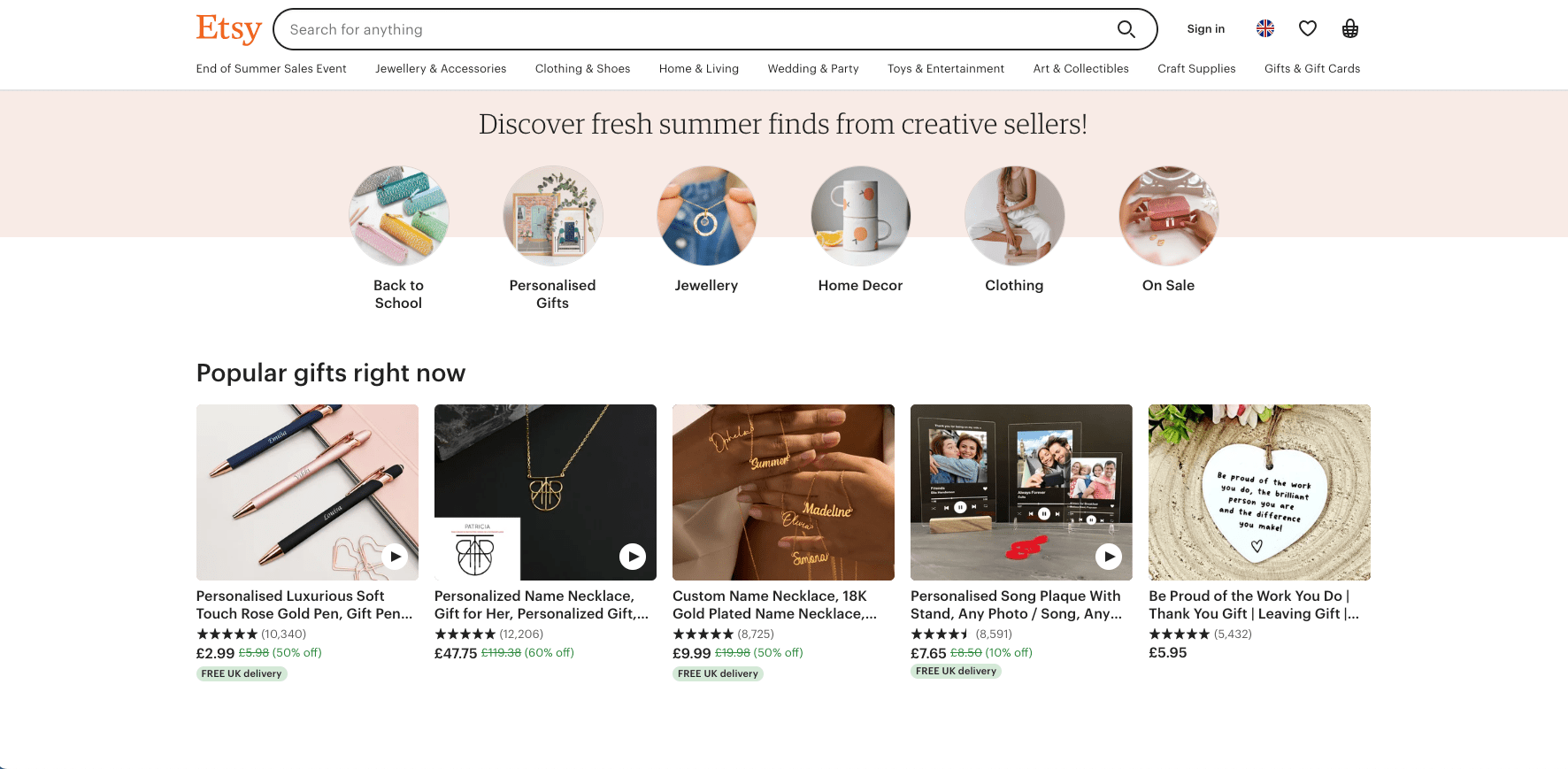Click the Personalised Gifts circle image
The image size is (1568, 769).
click(552, 216)
